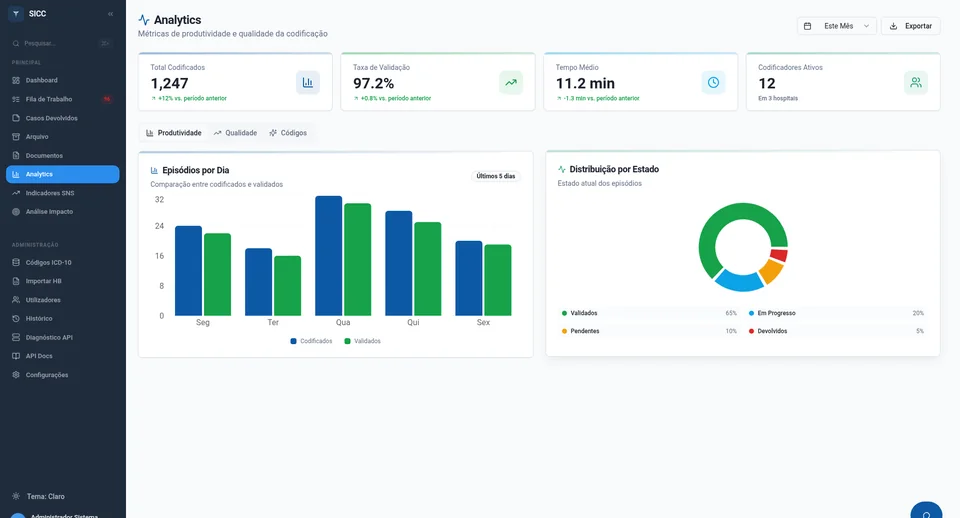Focus the Pesquisar search field

[61, 43]
